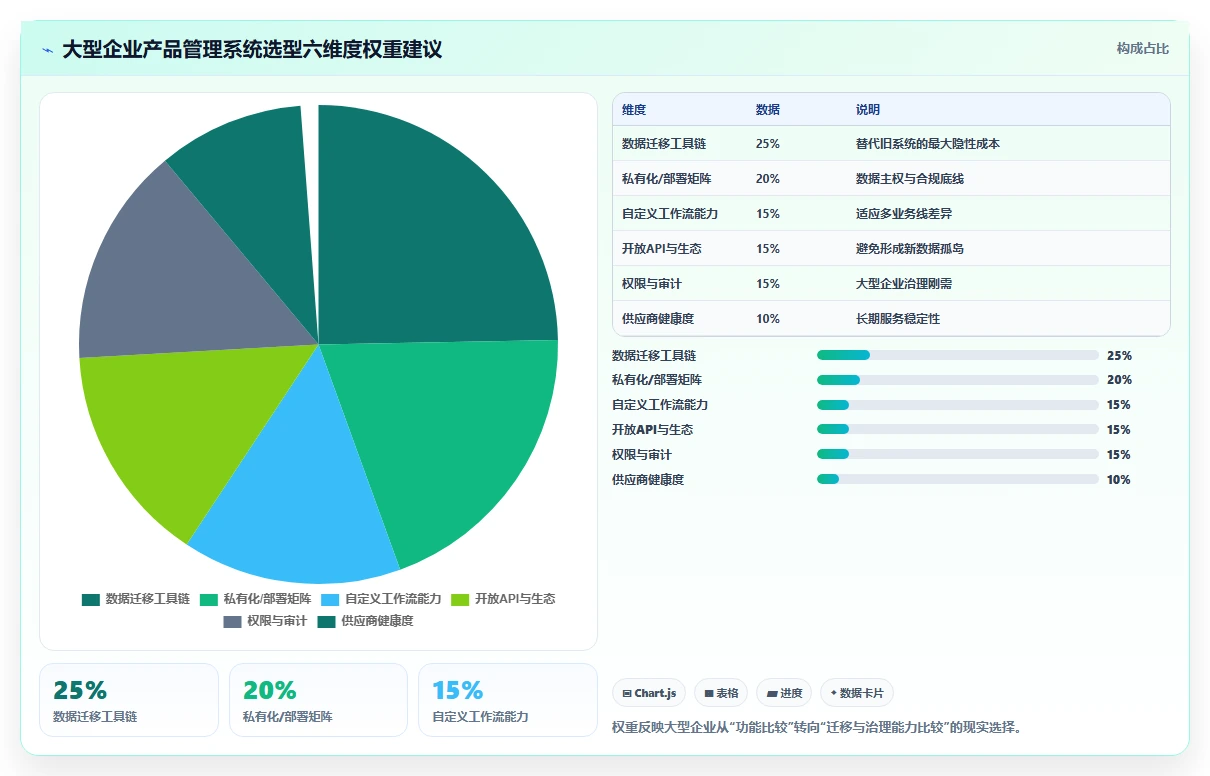Toggle 数据迁移工具链 legend color box
The width and height of the screenshot is (1210, 776).
coord(91,599)
